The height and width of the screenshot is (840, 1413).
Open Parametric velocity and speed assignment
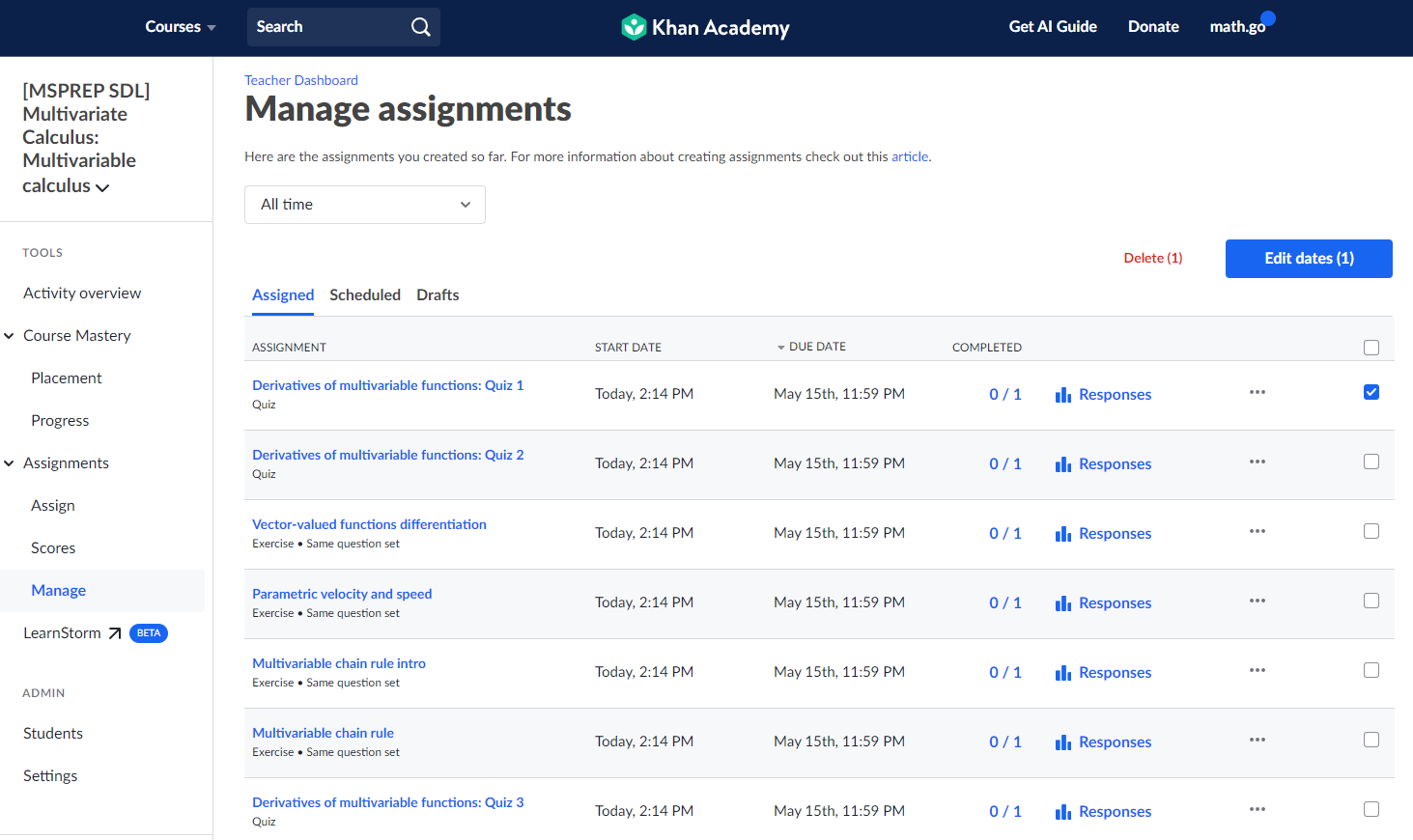coord(342,594)
